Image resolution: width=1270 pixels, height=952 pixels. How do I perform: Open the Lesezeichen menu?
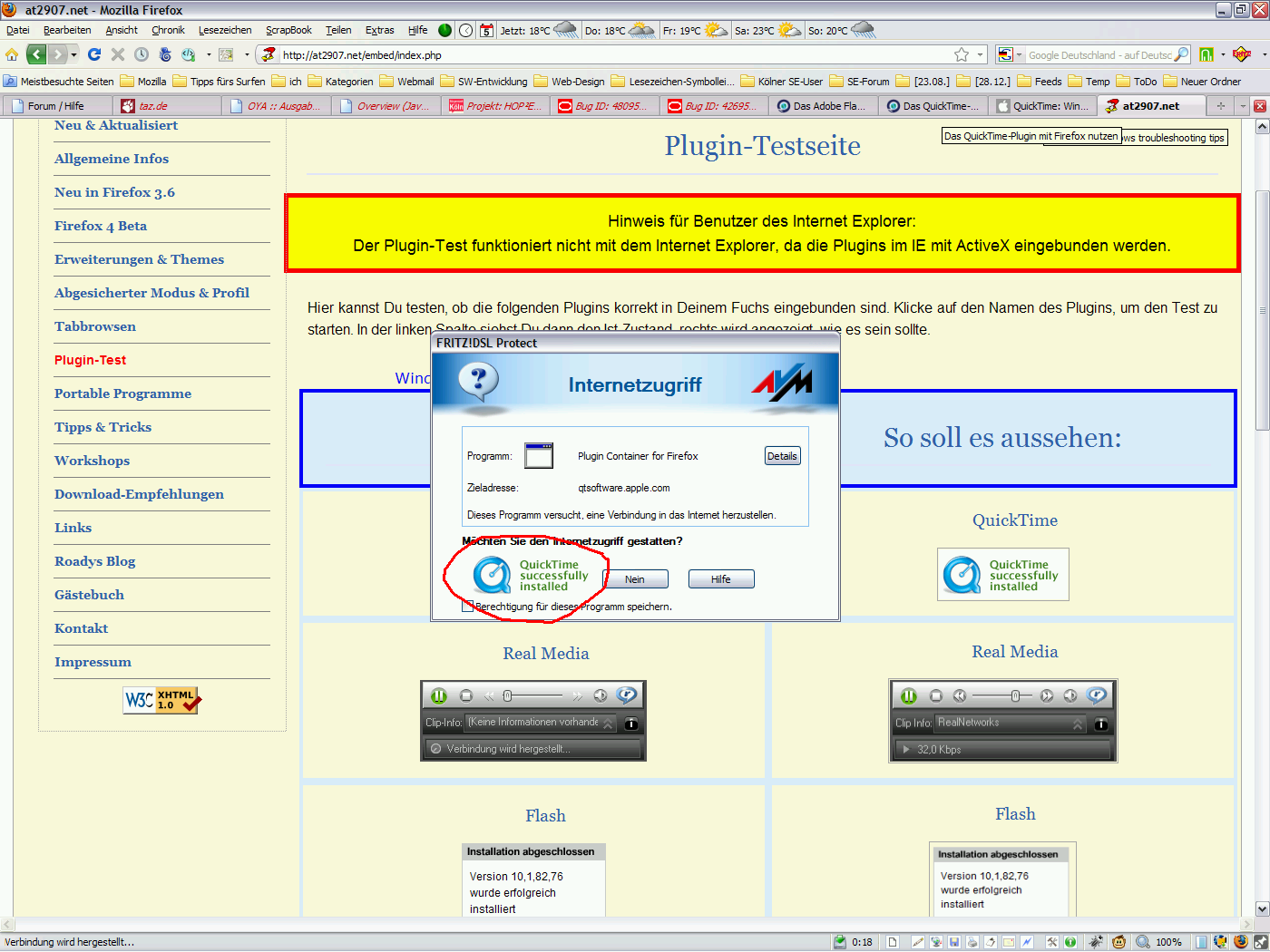point(225,30)
